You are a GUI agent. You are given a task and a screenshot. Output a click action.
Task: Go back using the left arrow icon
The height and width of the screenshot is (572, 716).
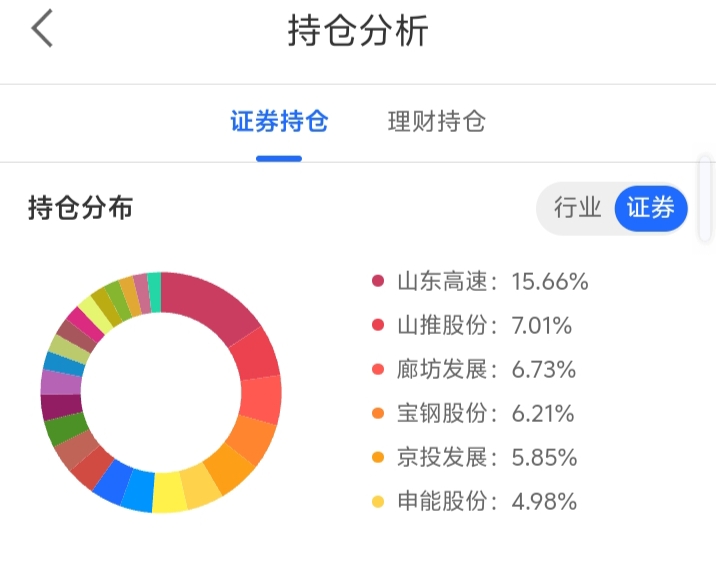click(42, 28)
